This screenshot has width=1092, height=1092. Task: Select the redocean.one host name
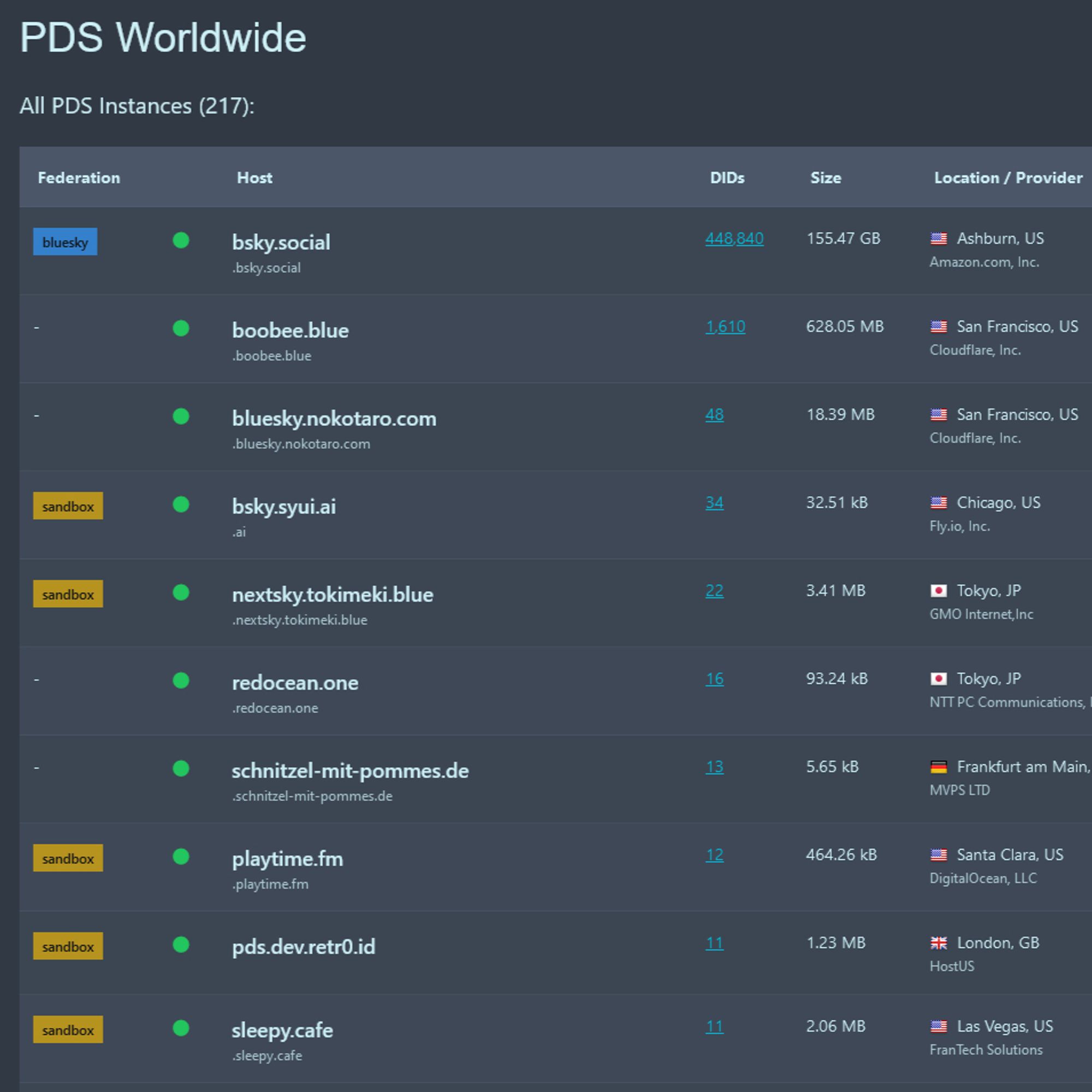pos(295,683)
